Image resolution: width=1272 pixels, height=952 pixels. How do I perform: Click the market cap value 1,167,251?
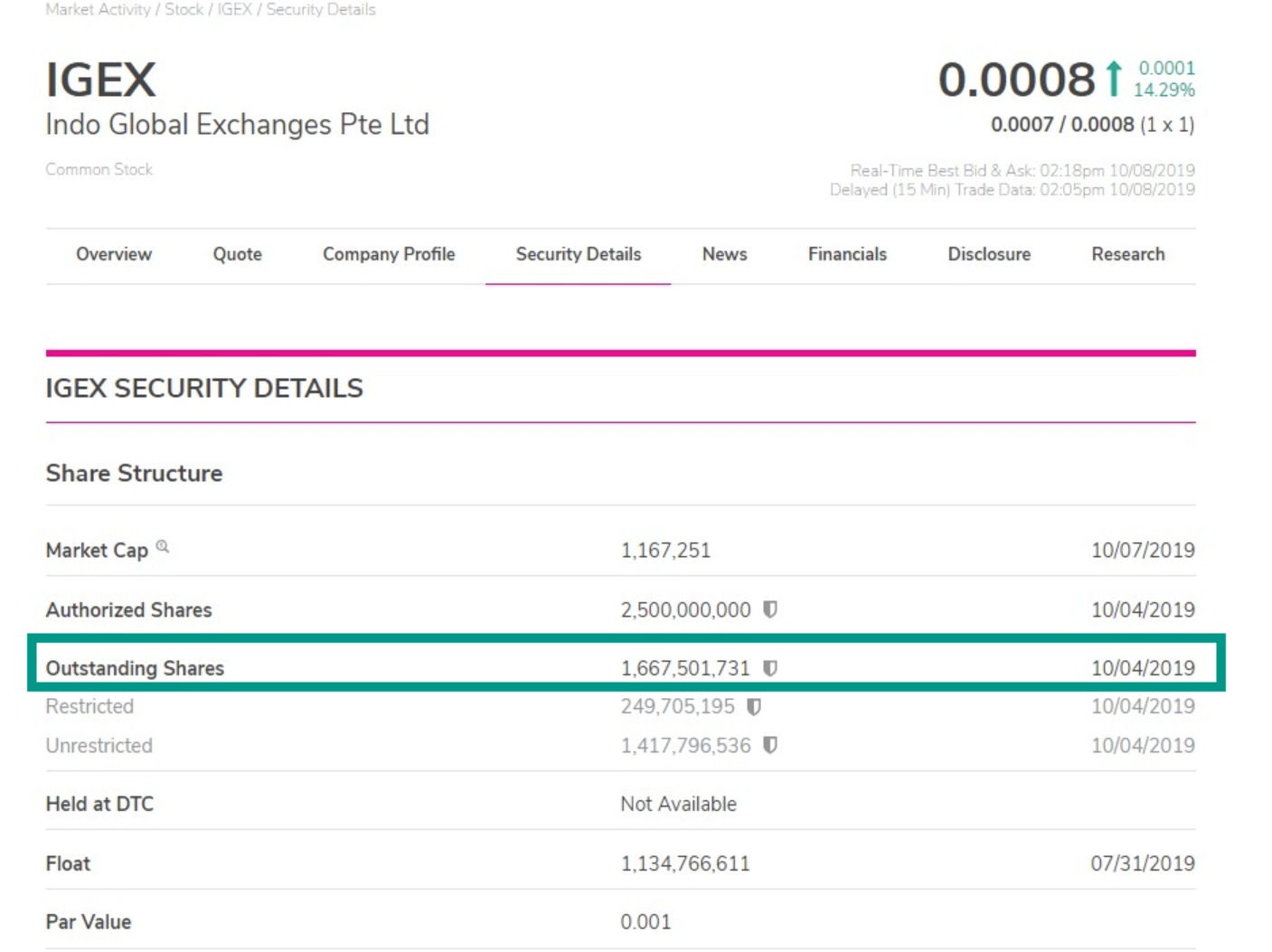[665, 550]
